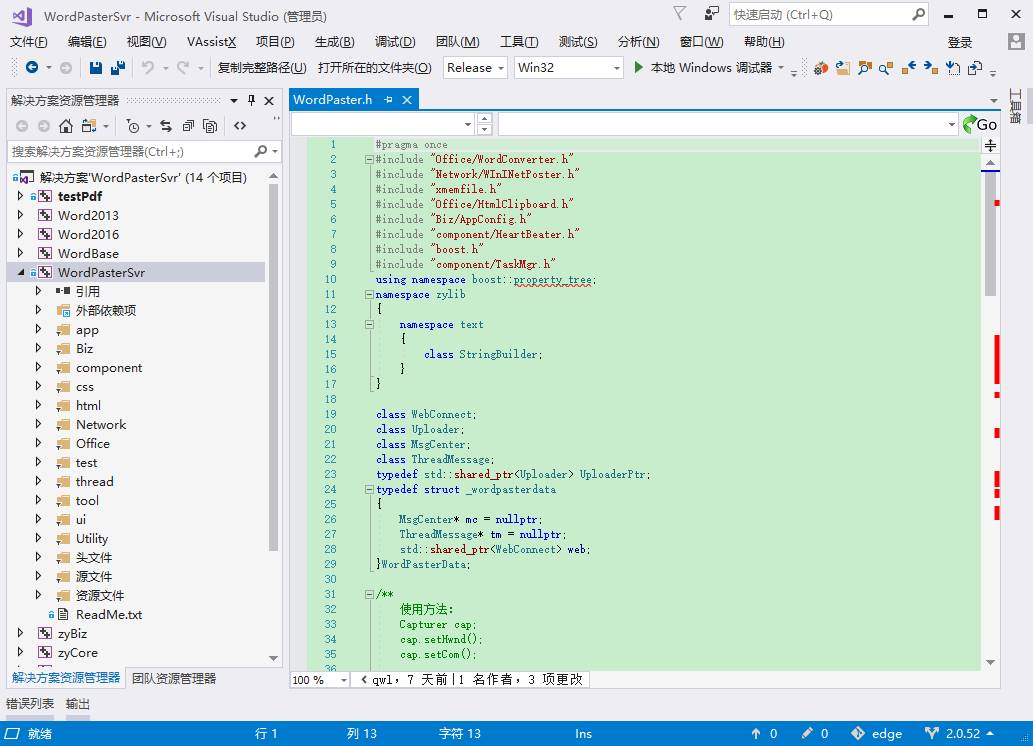Viewport: 1033px width, 746px height.
Task: Expand the Network folder in the tree
Action: click(39, 425)
